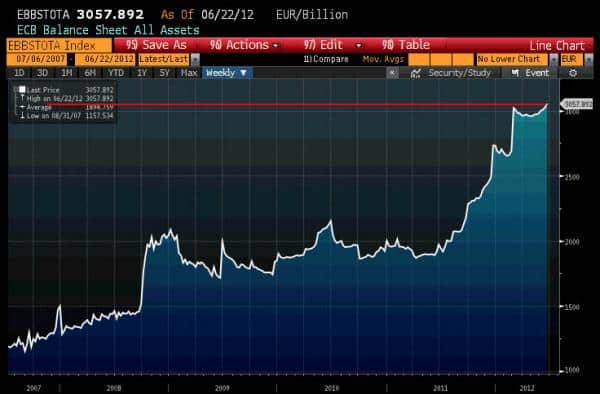Open the Weekly periodicity dropdown
600x394 pixels.
click(227, 73)
